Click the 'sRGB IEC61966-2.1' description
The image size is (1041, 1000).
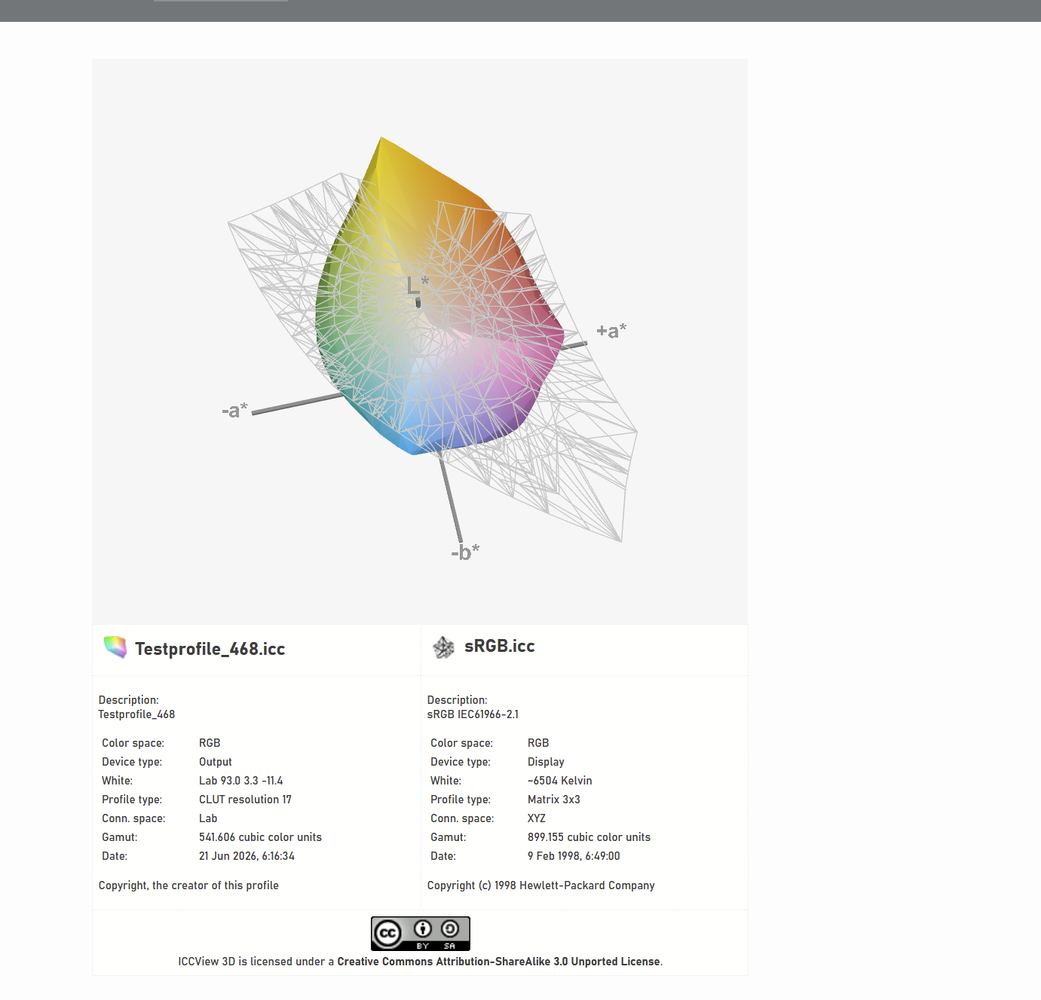[x=473, y=714]
